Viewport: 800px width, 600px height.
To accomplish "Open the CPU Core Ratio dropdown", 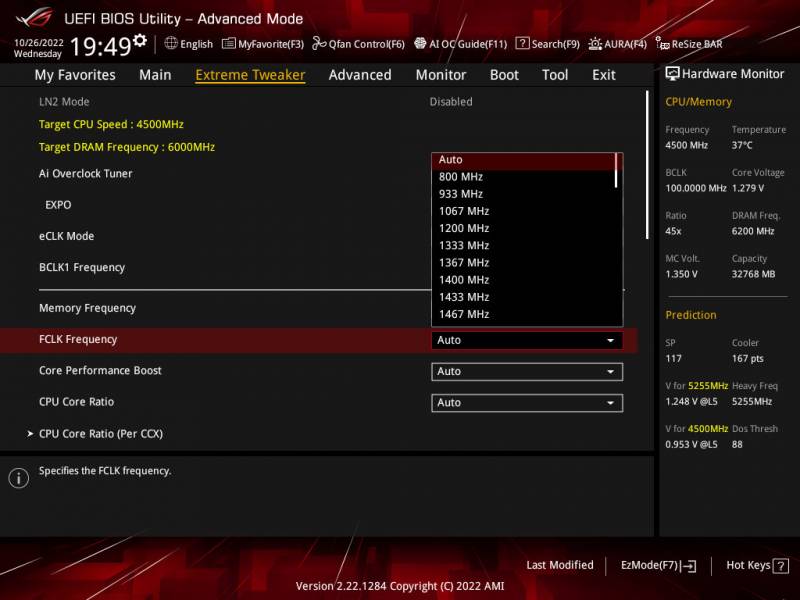I will click(x=527, y=403).
